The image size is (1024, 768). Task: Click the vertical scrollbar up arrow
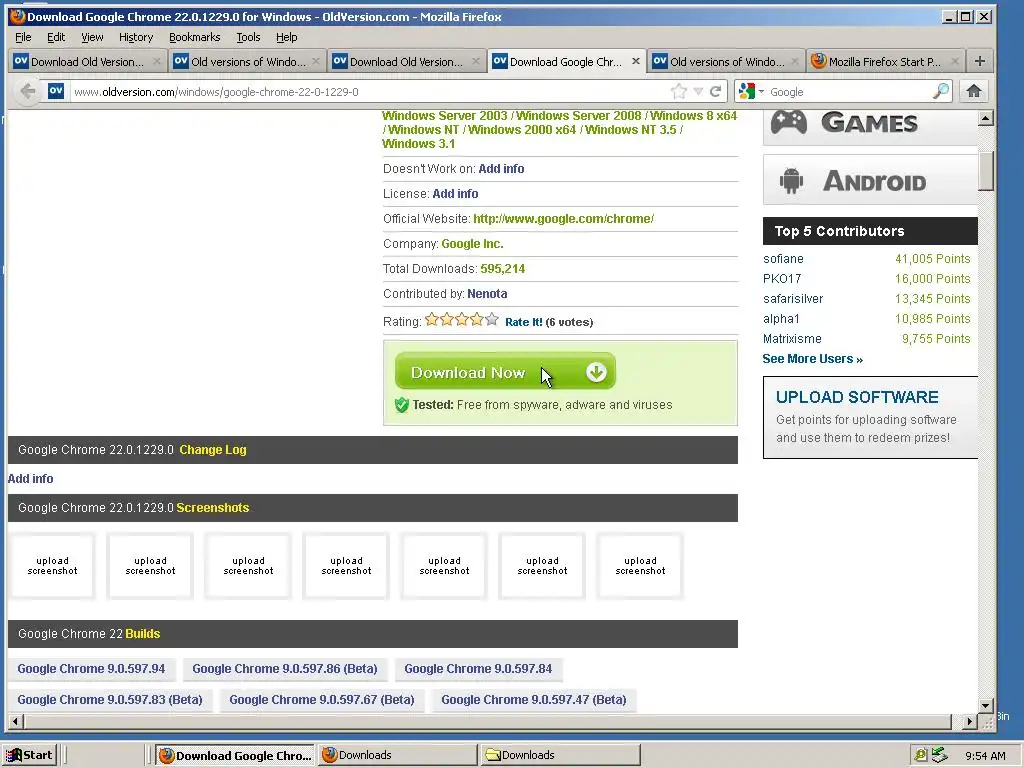coord(986,118)
